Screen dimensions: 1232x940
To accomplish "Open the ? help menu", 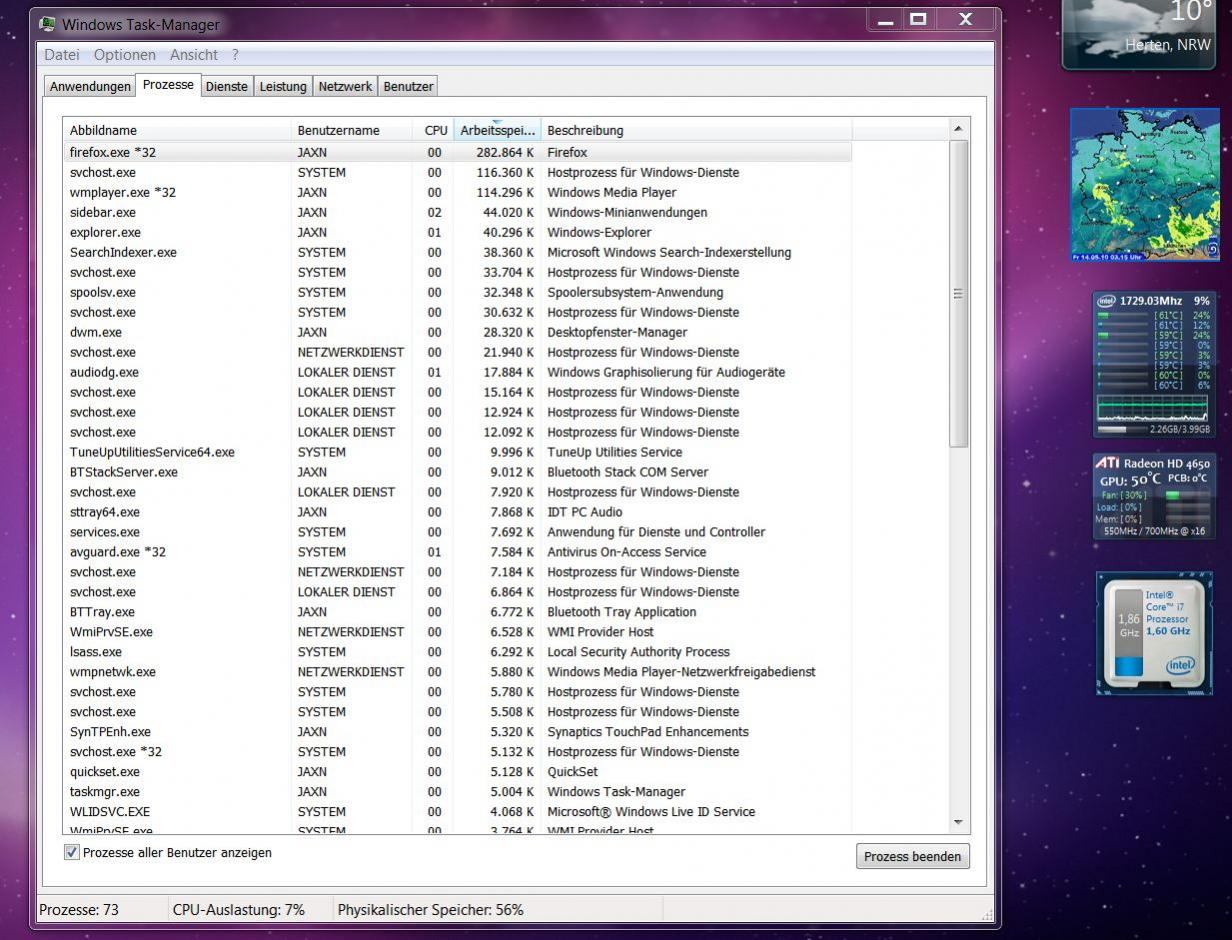I will (235, 55).
